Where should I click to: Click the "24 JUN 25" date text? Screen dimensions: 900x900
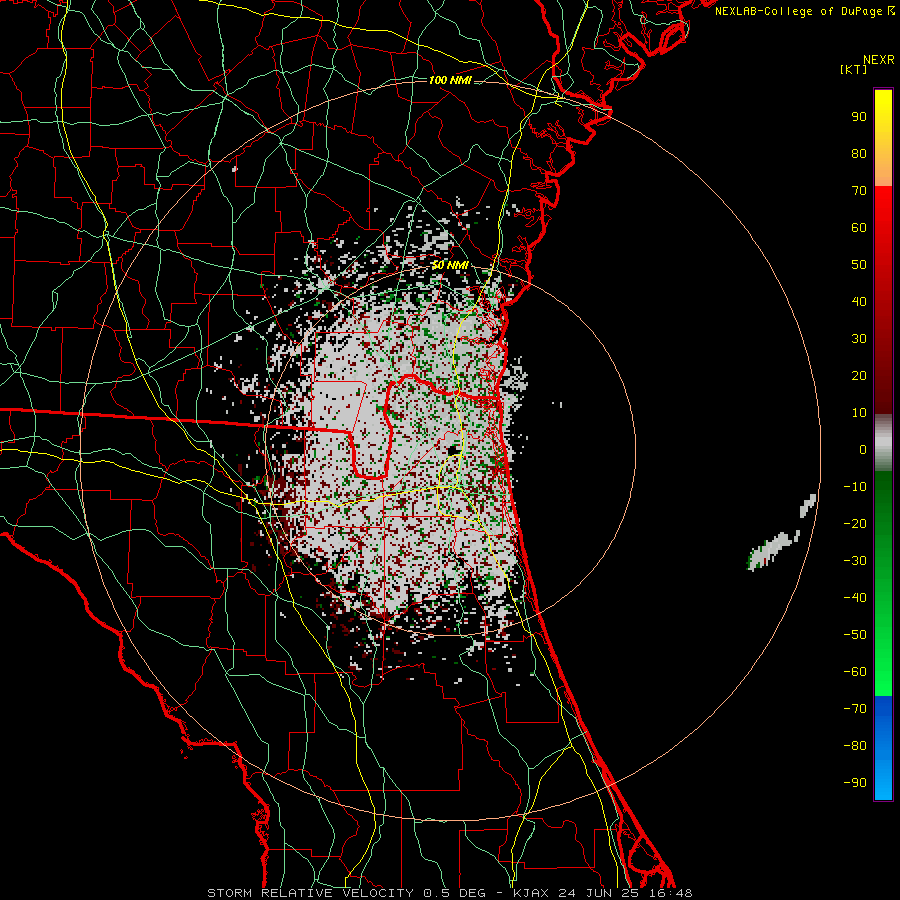(600, 893)
